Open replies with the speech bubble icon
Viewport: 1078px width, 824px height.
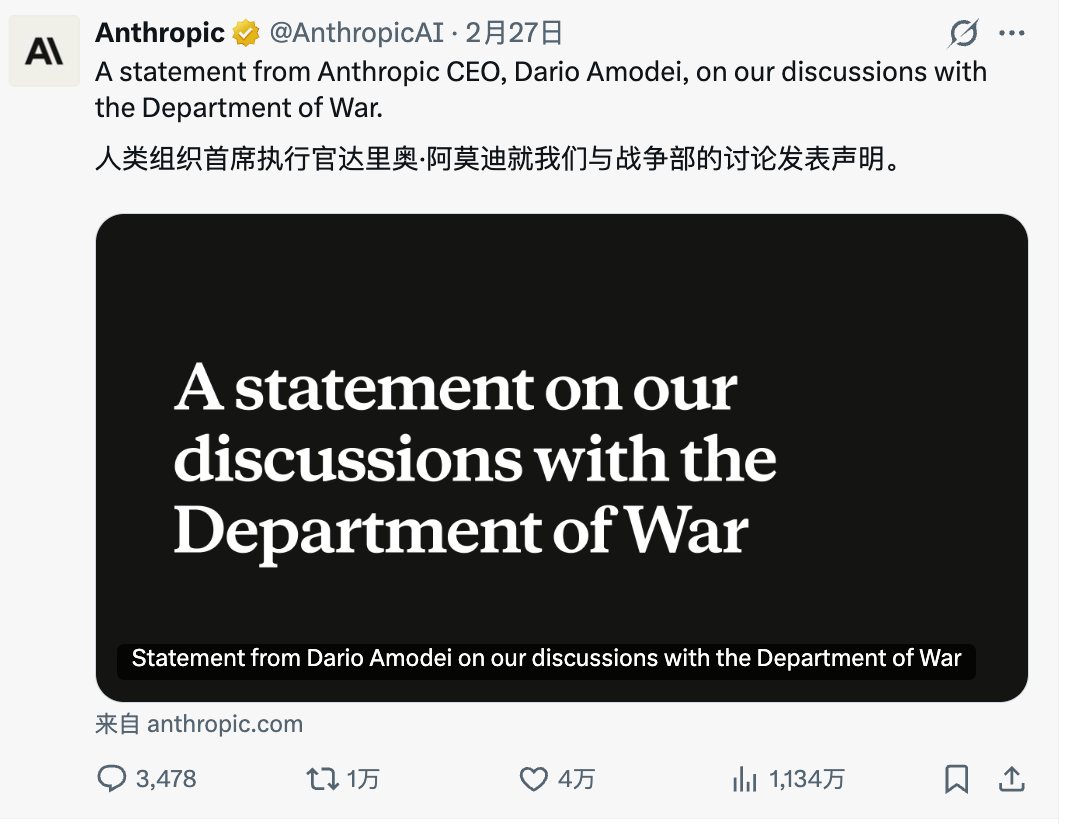click(113, 778)
